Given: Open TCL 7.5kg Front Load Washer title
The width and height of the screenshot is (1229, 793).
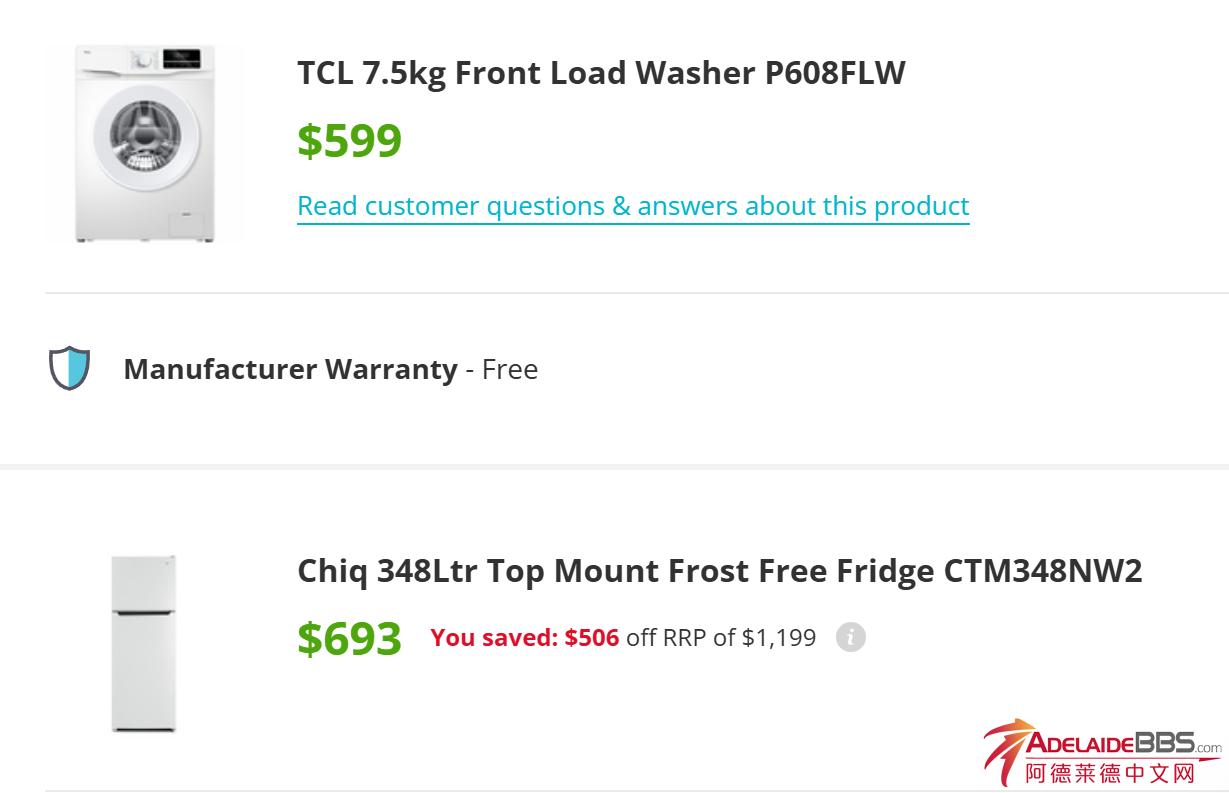Looking at the screenshot, I should point(601,73).
